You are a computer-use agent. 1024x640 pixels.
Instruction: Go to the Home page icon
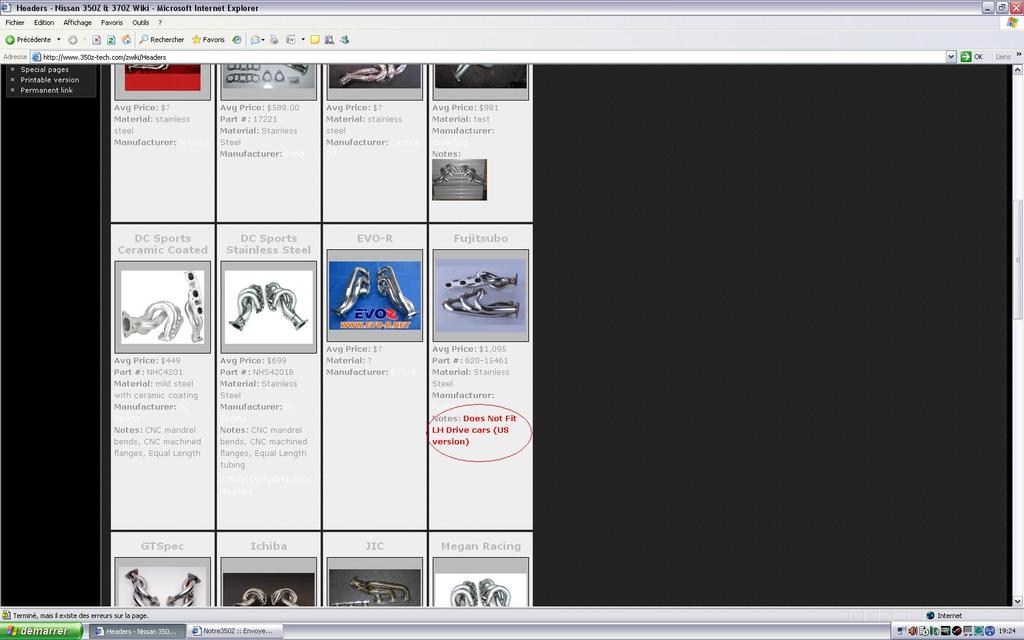[126, 40]
